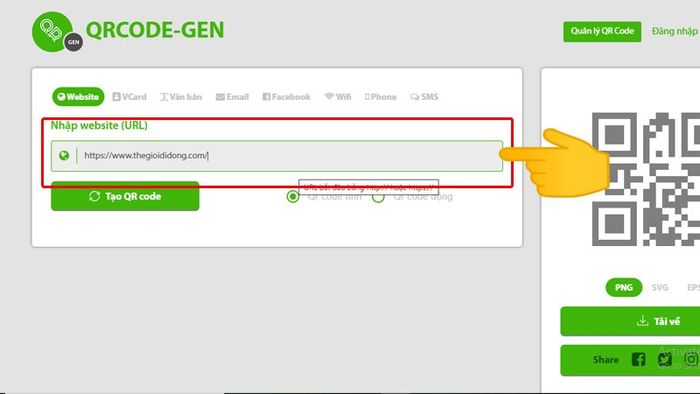Open Quản lý QR Code page
The width and height of the screenshot is (700, 394).
tap(602, 31)
